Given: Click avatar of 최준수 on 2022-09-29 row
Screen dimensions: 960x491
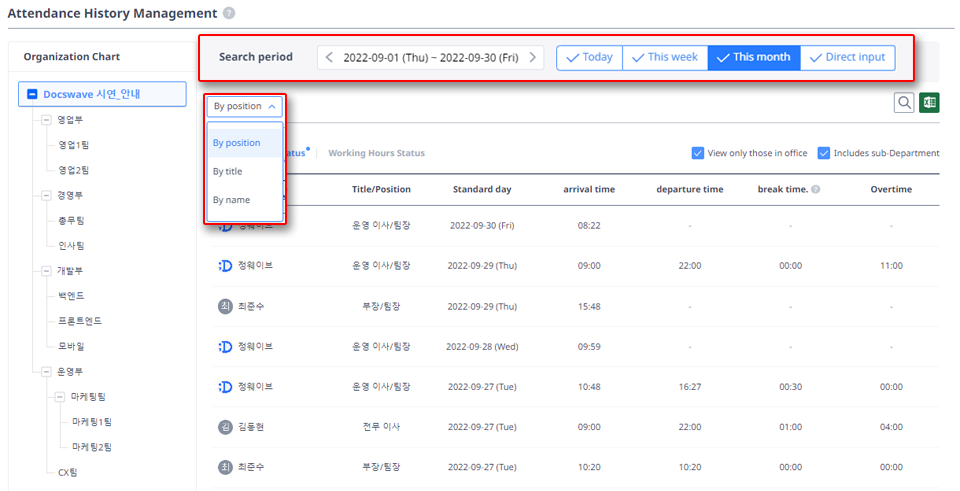Looking at the screenshot, I should 225,306.
